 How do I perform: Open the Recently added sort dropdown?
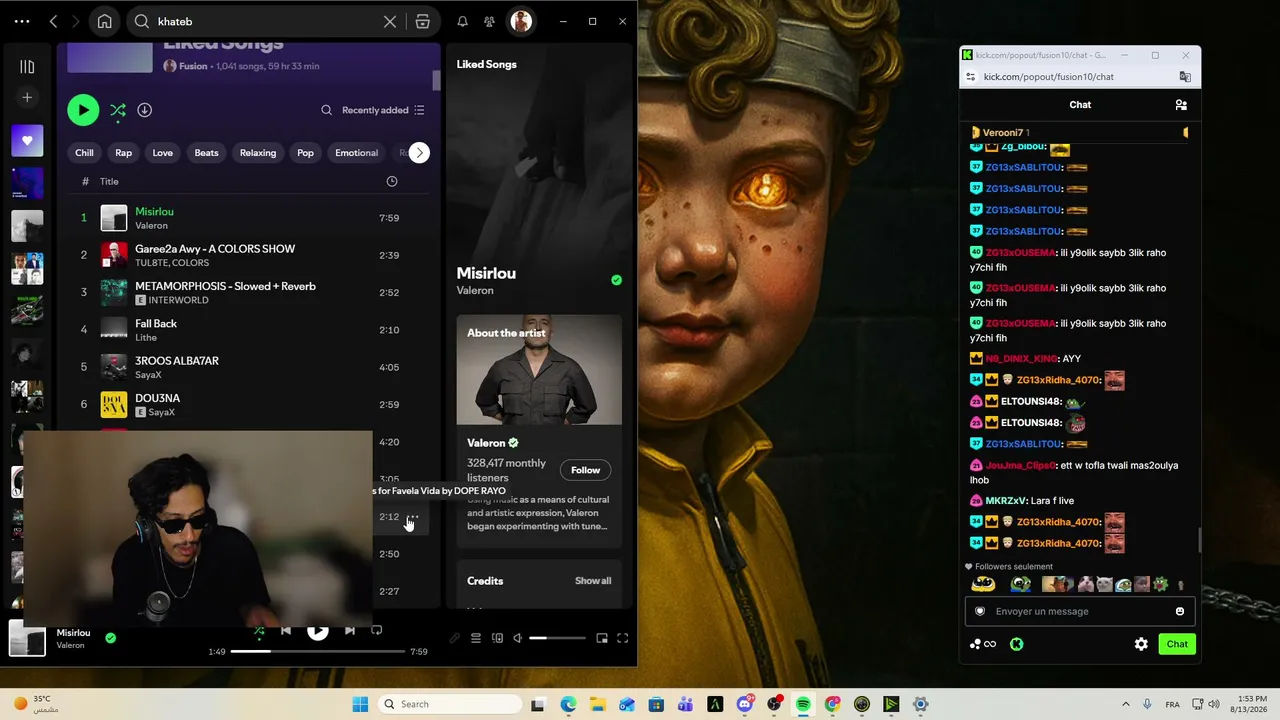click(x=383, y=110)
